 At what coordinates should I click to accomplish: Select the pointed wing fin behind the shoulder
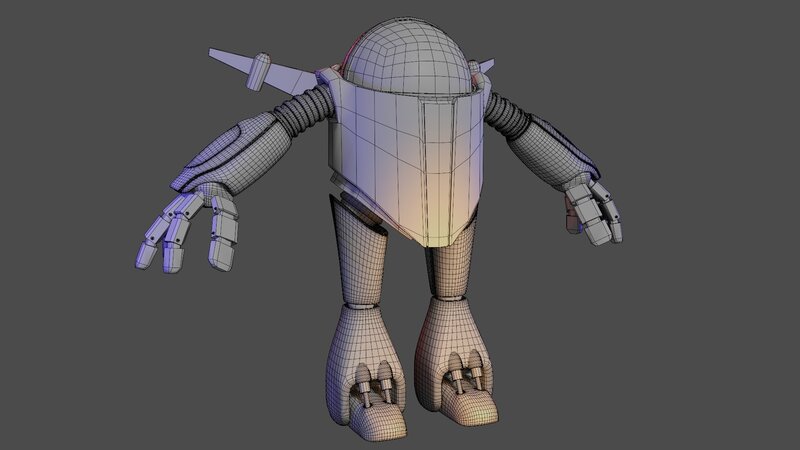tap(232, 60)
